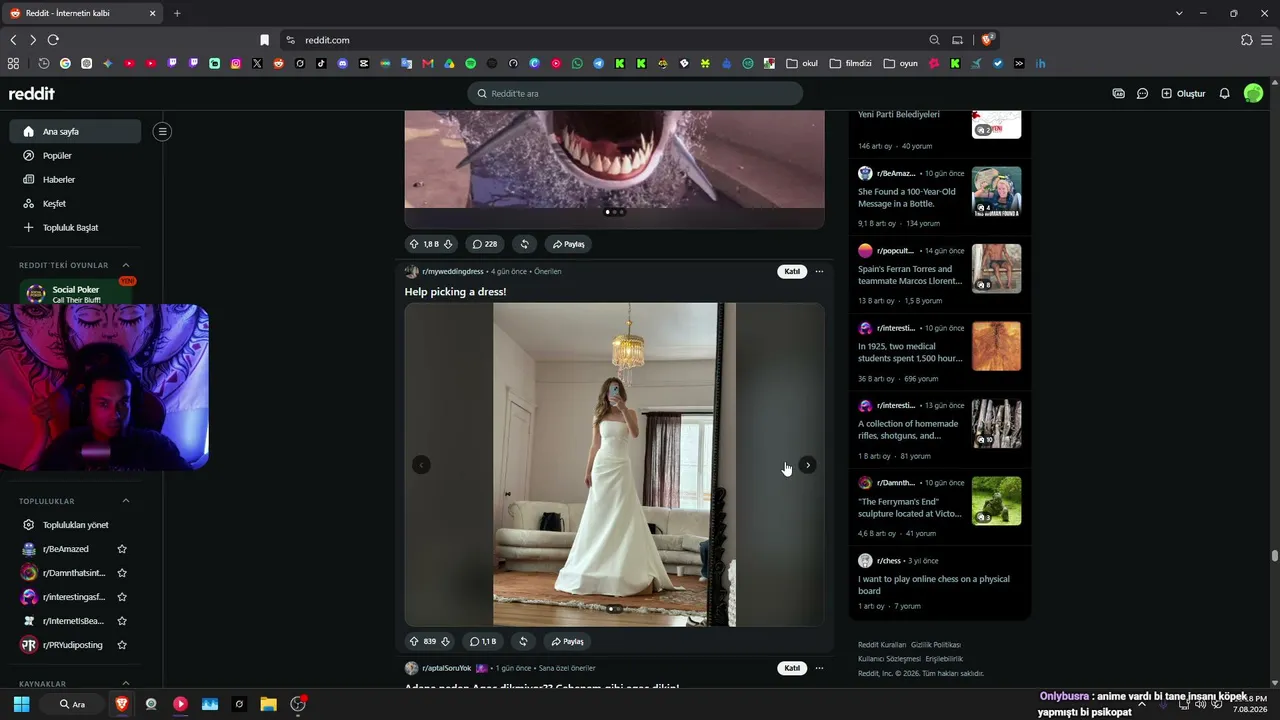Join r/aptalSoruYok with the Katıl button
1280x720 pixels.
tap(792, 668)
